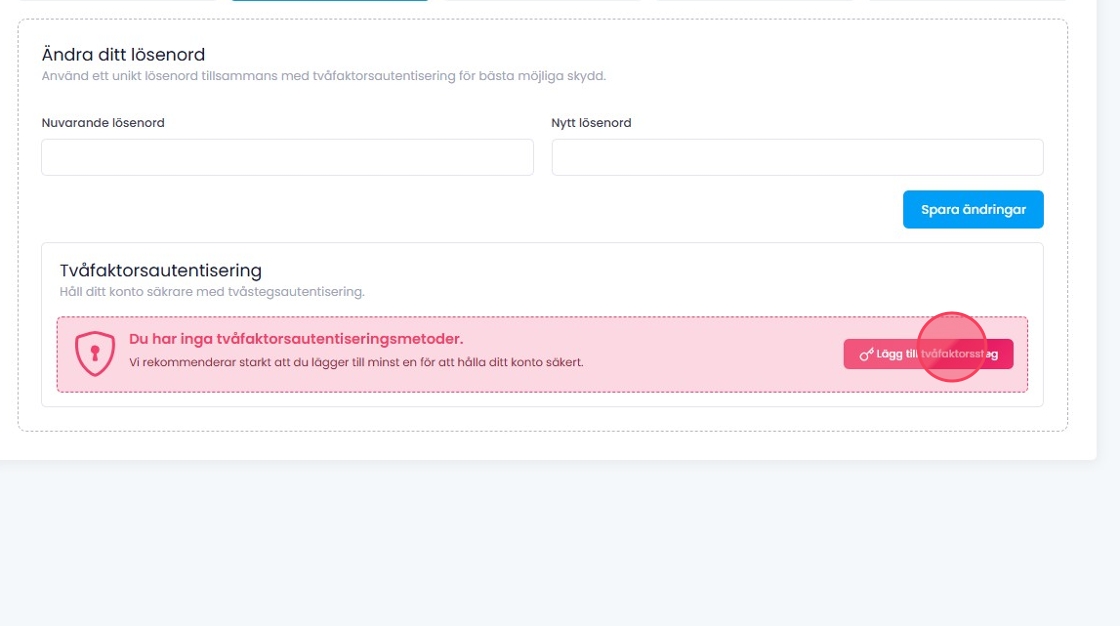Focus the Nuvarande lösenord input field

click(x=287, y=157)
